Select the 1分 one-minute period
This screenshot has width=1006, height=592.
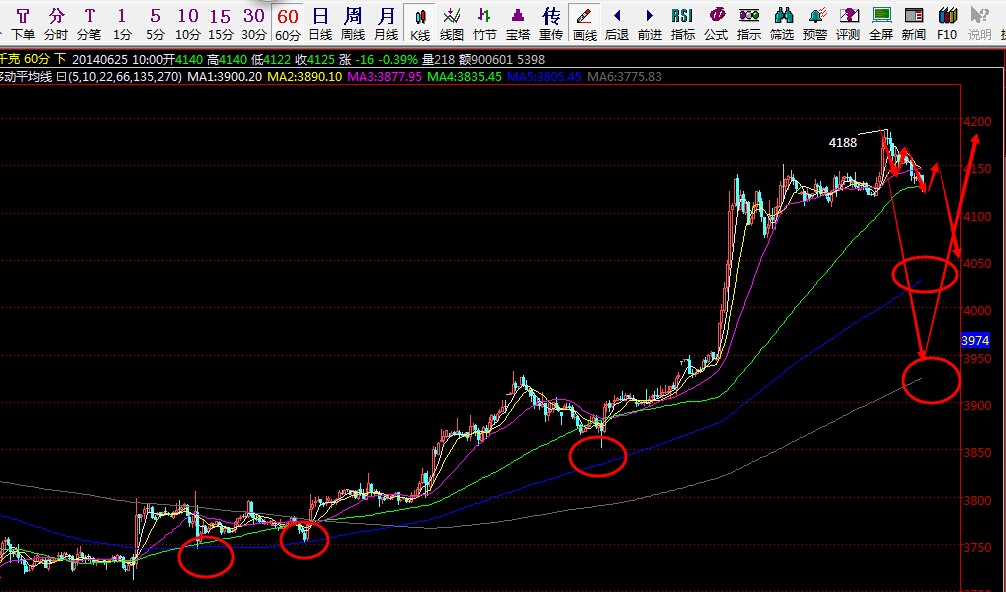click(x=122, y=24)
